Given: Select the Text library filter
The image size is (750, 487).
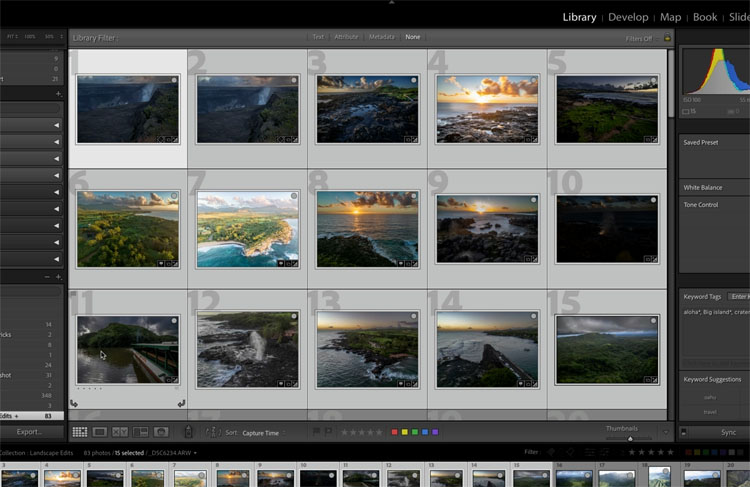Looking at the screenshot, I should click(318, 37).
